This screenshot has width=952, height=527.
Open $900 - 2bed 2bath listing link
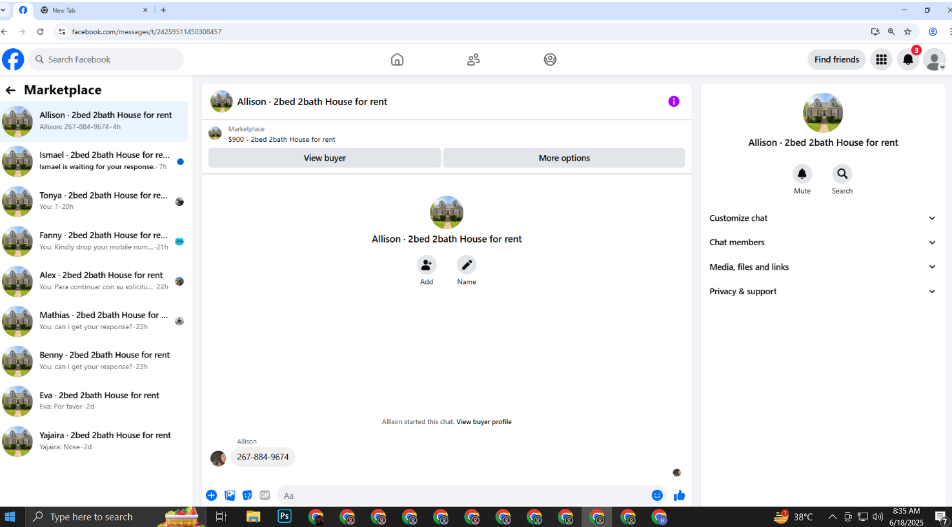point(282,139)
